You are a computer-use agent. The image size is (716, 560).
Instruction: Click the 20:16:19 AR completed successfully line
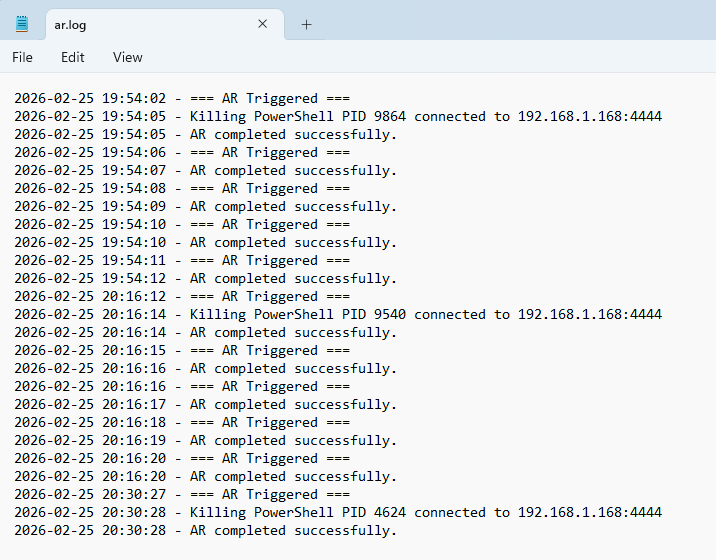205,441
